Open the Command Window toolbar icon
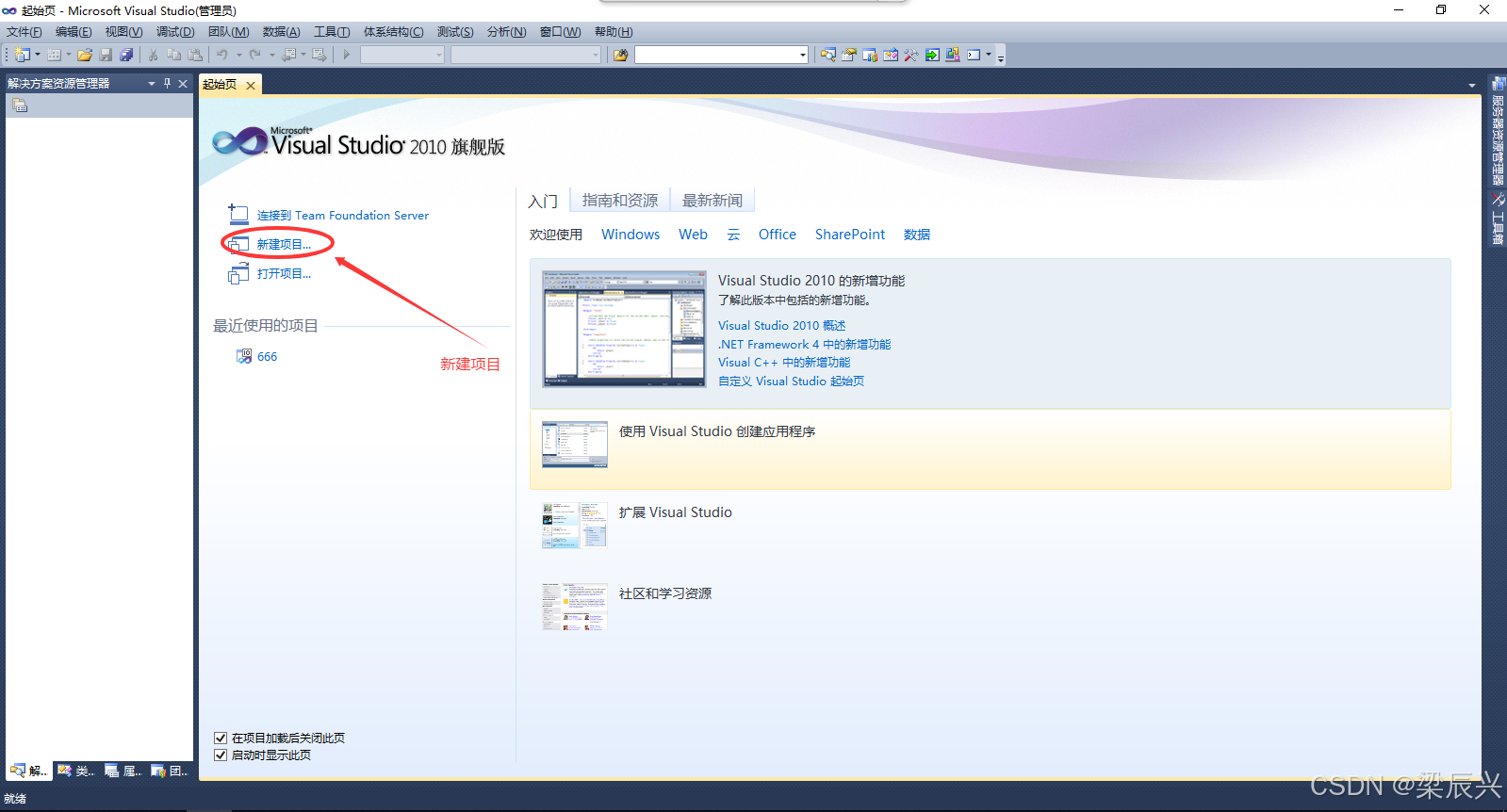Viewport: 1507px width, 812px height. (x=974, y=55)
